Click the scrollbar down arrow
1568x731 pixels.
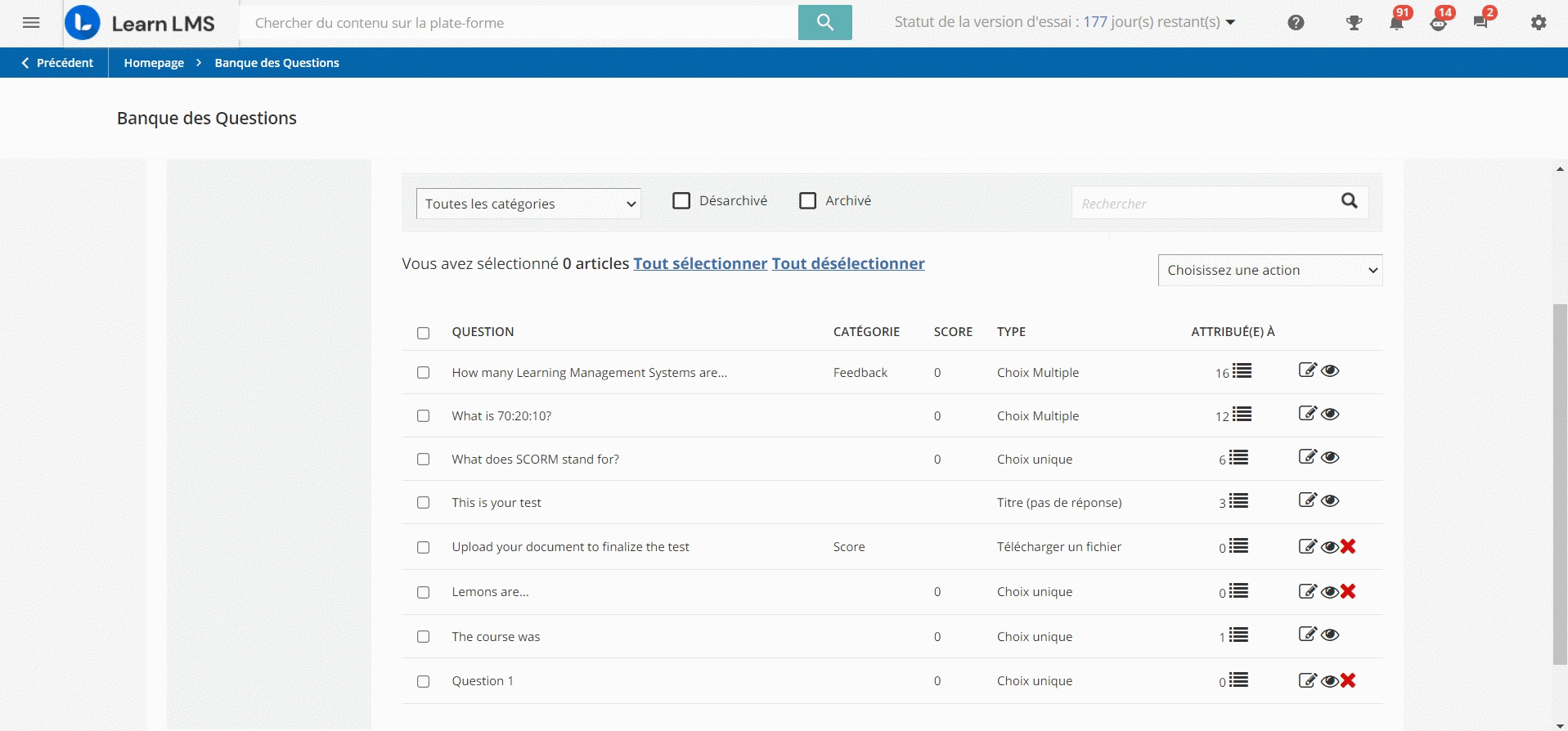click(1560, 724)
